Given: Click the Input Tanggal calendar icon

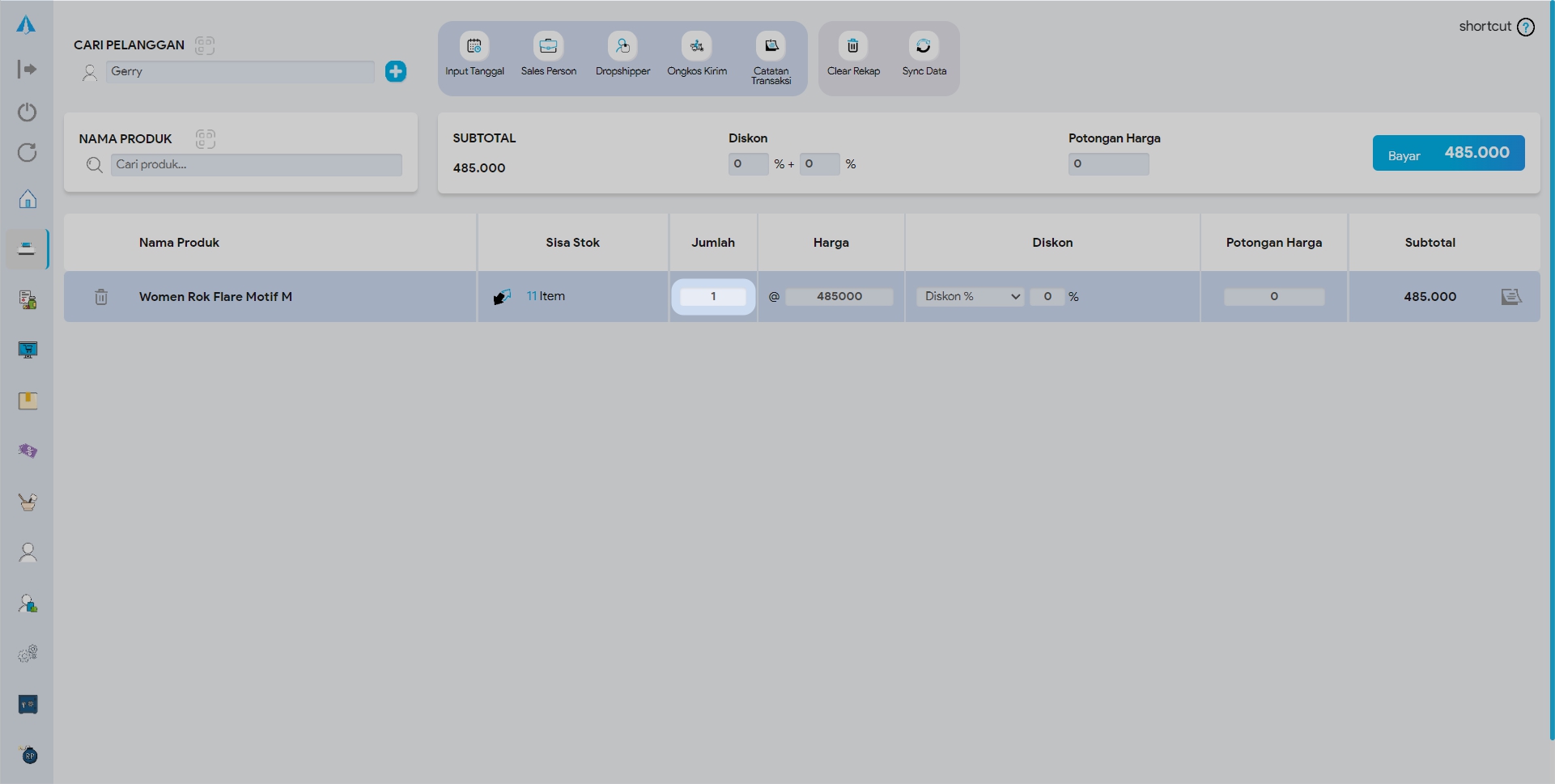Looking at the screenshot, I should (x=474, y=47).
